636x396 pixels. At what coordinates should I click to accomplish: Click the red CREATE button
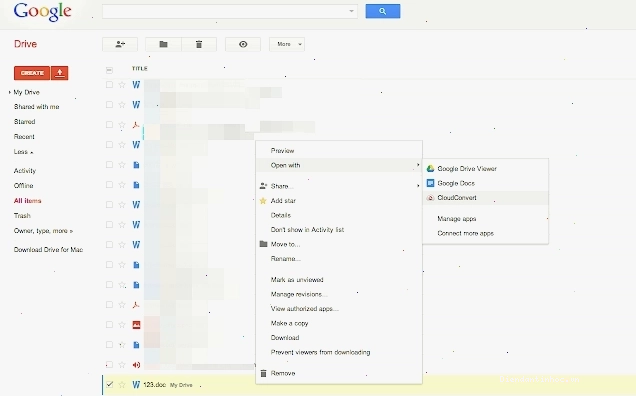pyautogui.click(x=32, y=73)
